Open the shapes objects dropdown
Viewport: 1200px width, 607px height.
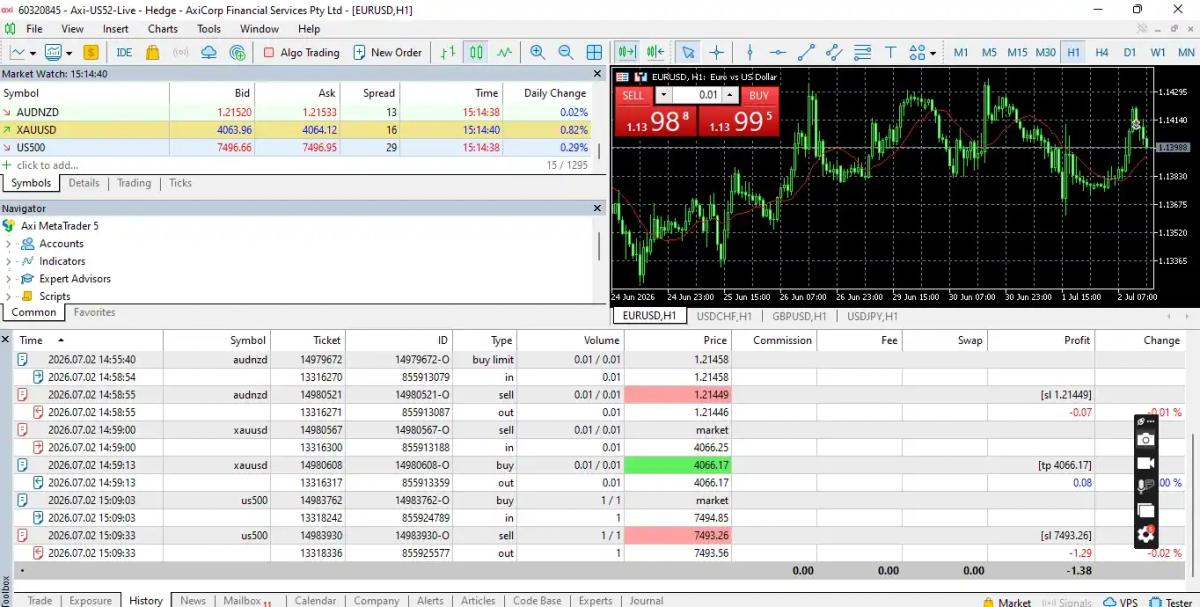[933, 52]
